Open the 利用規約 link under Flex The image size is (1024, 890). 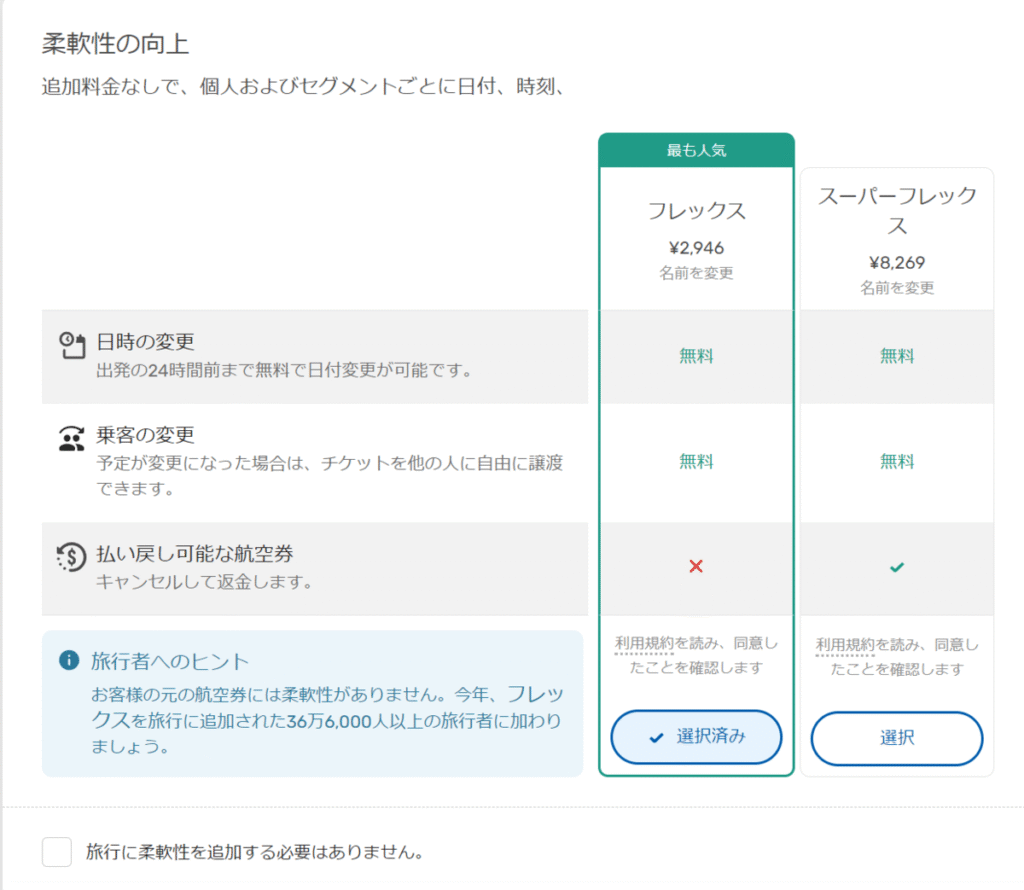(644, 644)
